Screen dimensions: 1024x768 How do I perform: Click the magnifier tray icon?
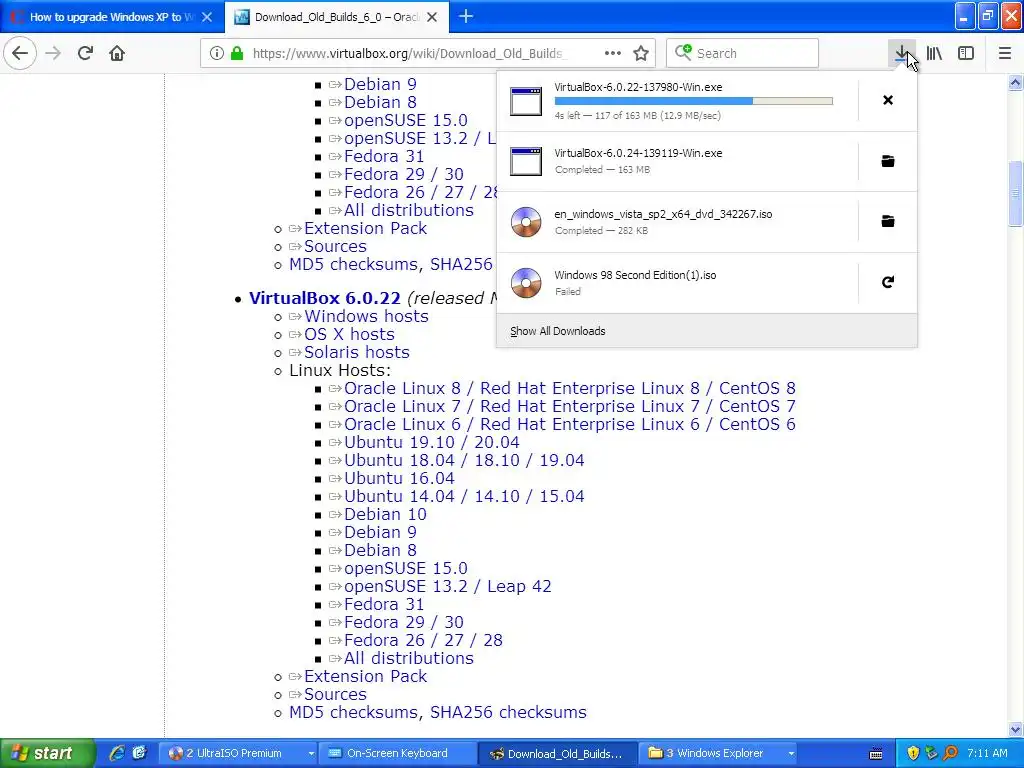pyautogui.click(x=950, y=753)
